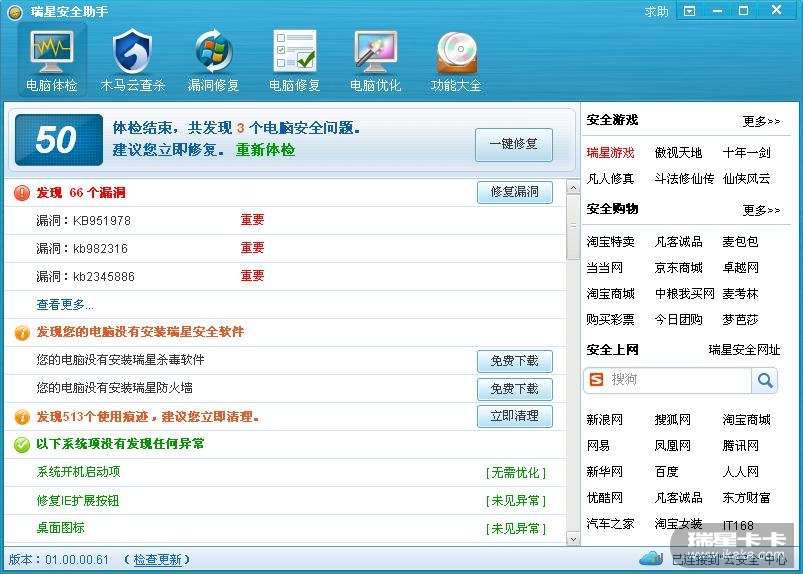Open the 优酷网 site link
Screen dimensions: 803x574
[604, 498]
